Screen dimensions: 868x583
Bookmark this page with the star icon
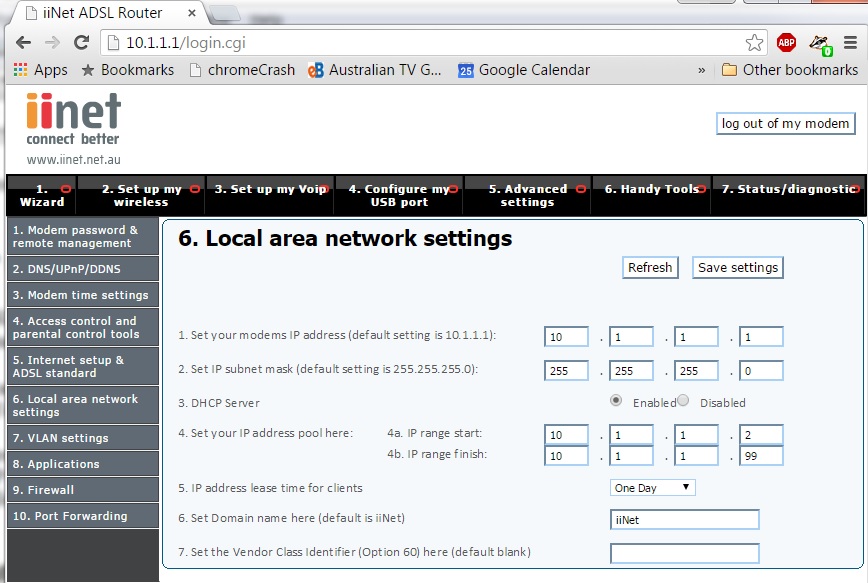754,43
